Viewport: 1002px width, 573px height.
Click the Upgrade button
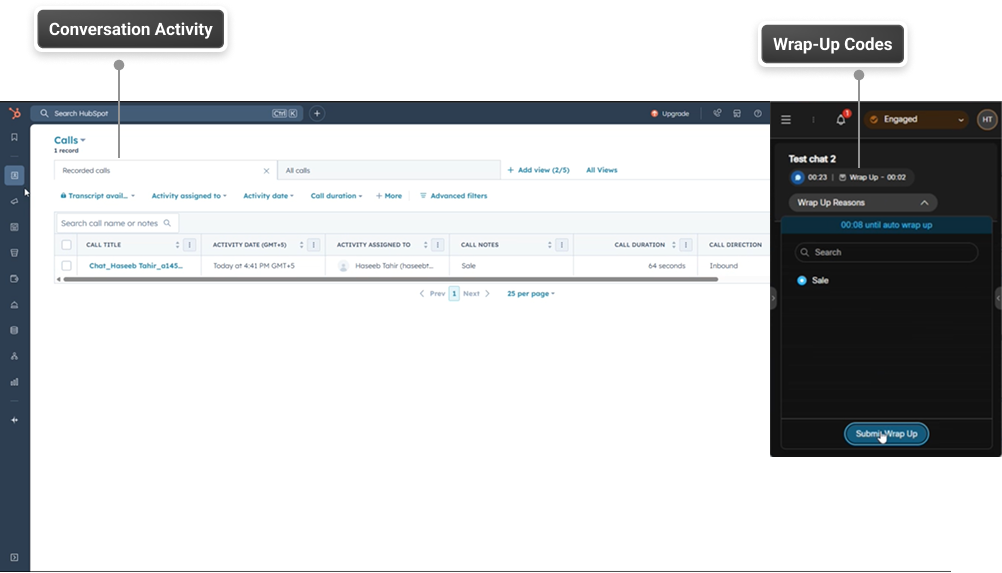point(670,114)
